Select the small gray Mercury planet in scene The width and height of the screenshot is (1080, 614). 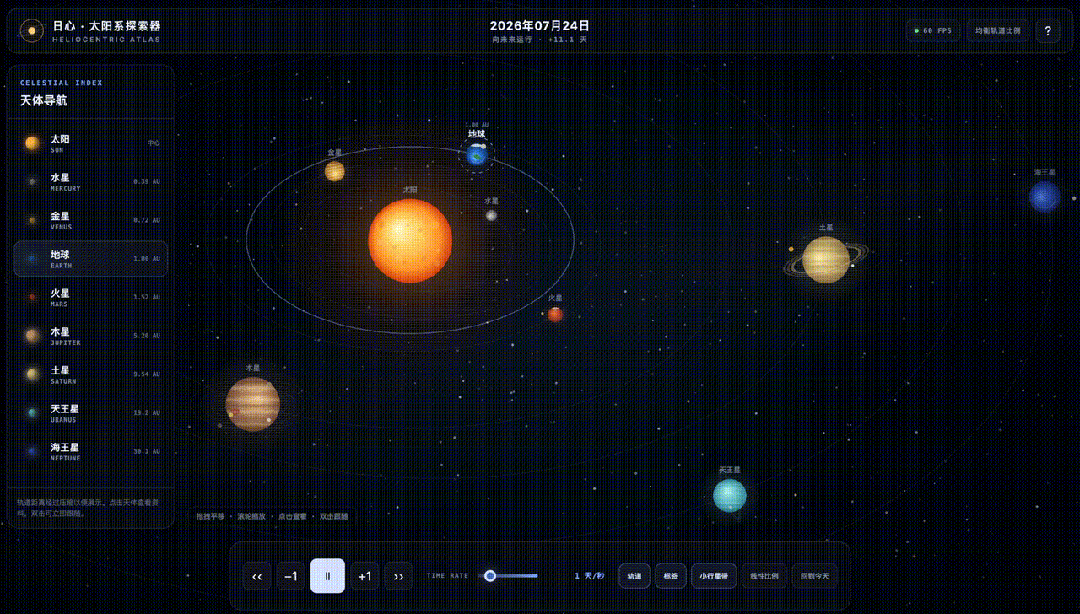point(491,216)
